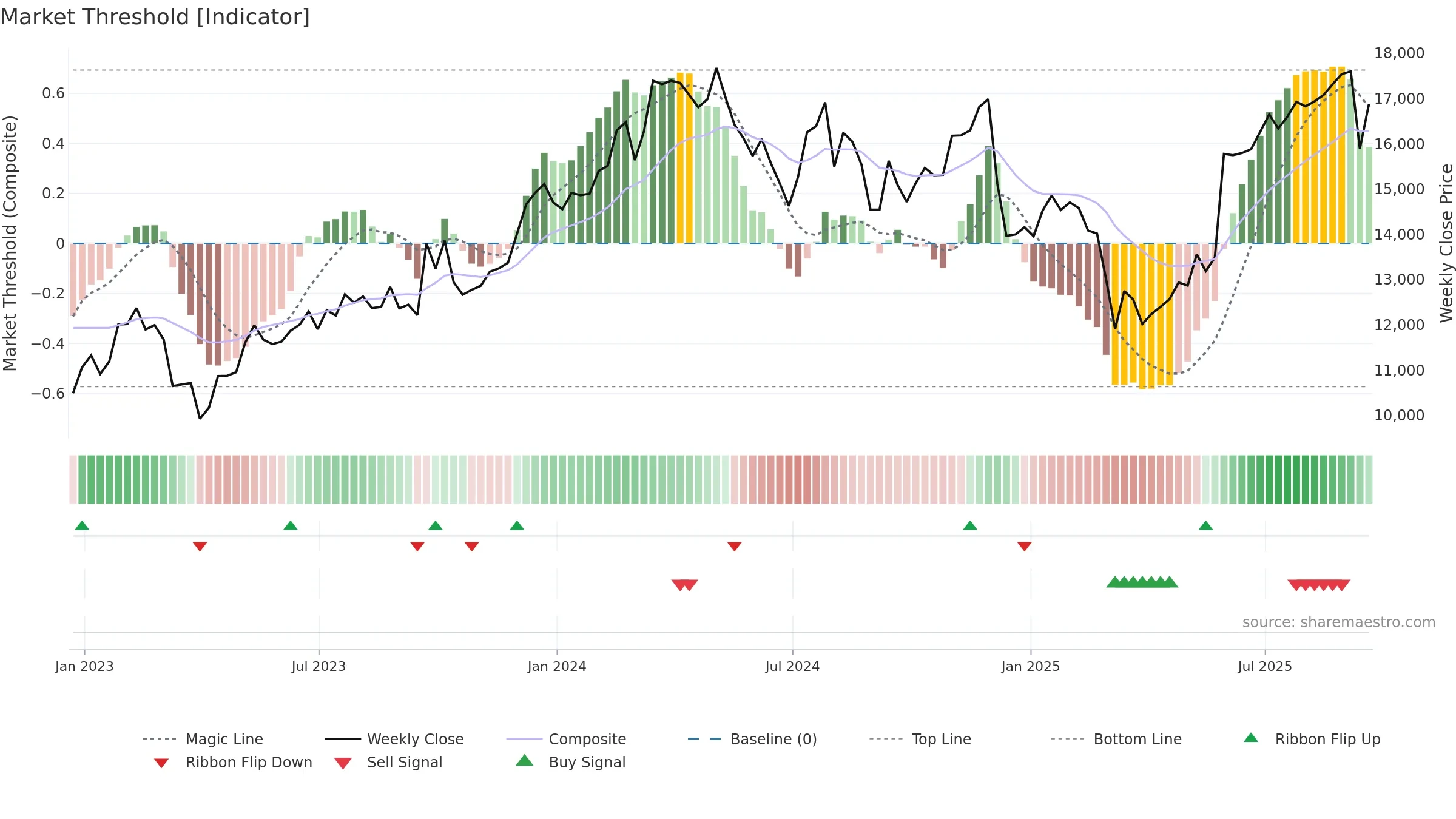The height and width of the screenshot is (819, 1456).
Task: Click the −0.6 left axis tick label
Action: 48,394
